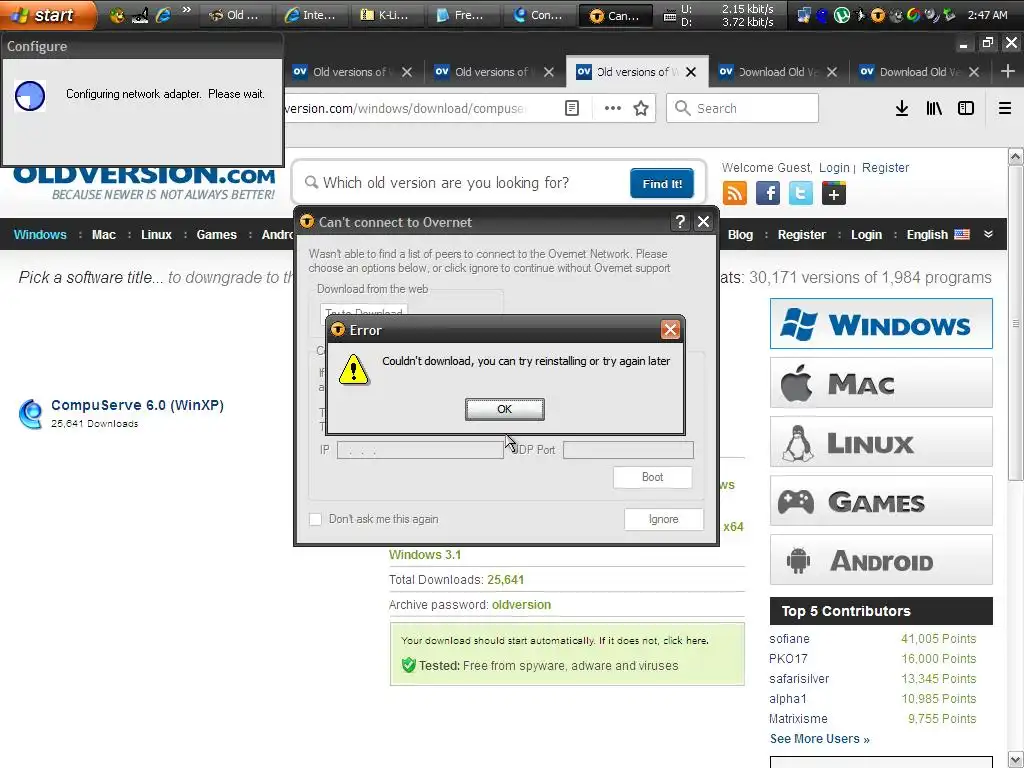Open the Games category banner
This screenshot has width=1024, height=768.
pyautogui.click(x=881, y=501)
